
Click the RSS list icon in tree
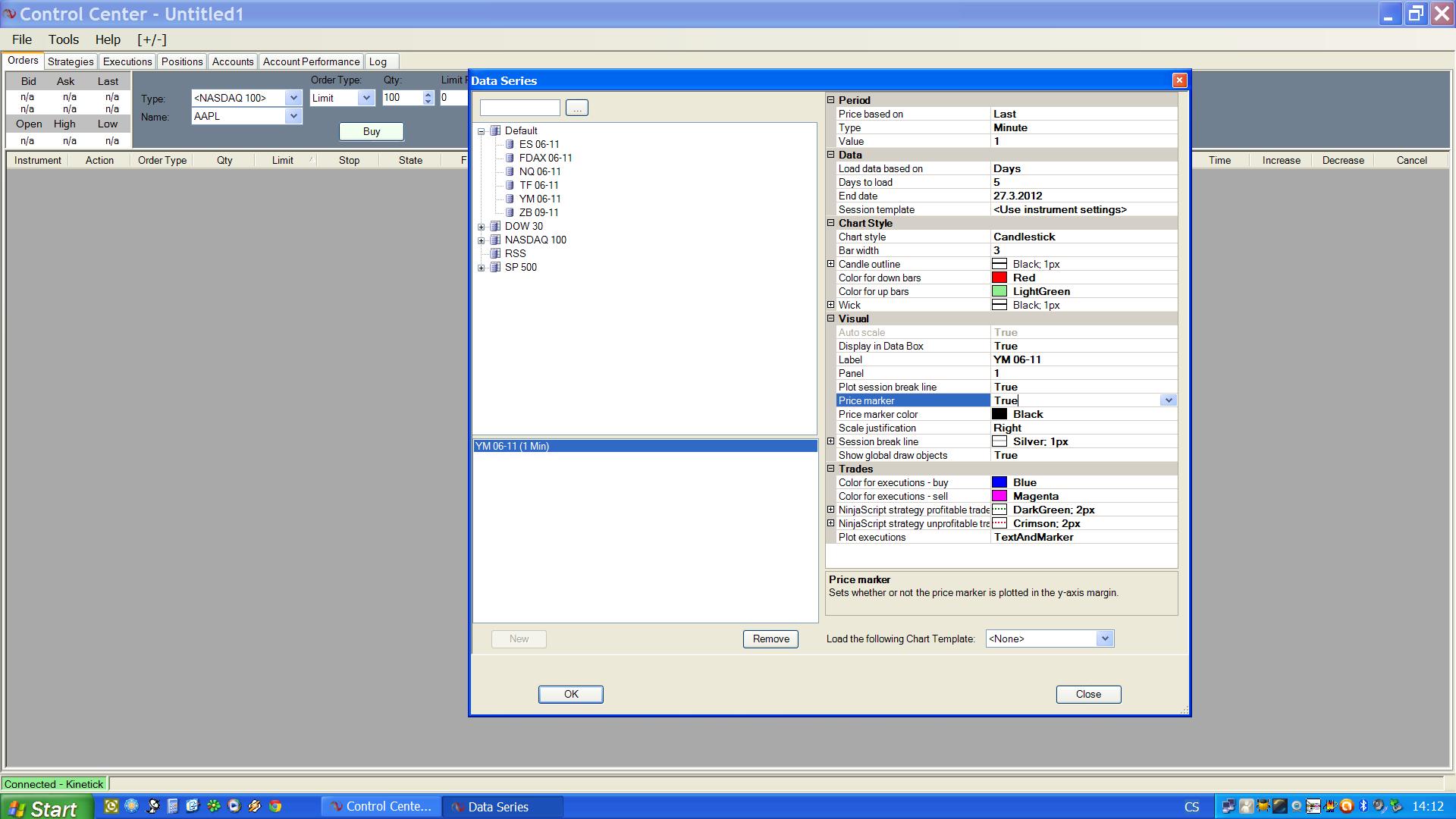(x=495, y=253)
